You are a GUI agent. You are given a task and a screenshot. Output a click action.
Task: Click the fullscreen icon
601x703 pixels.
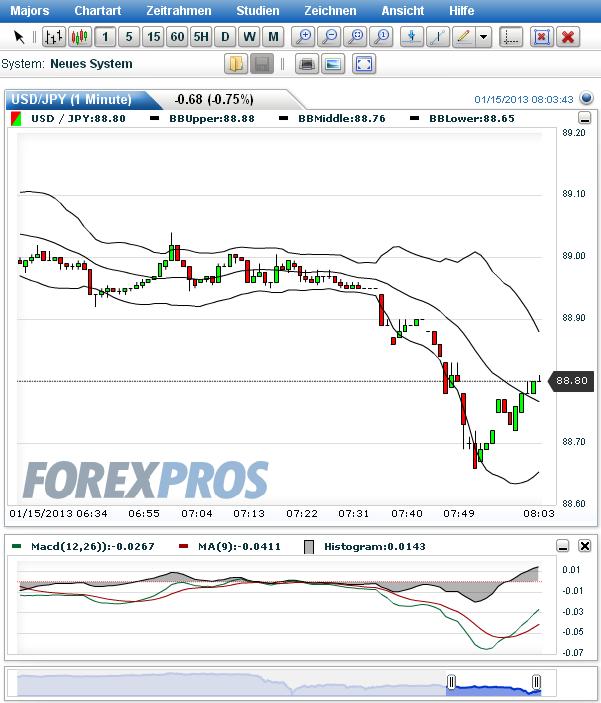pos(364,64)
